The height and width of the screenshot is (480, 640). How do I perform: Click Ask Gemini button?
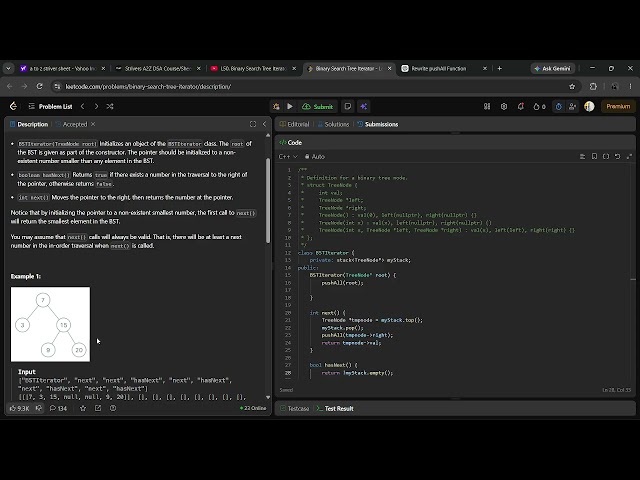pos(553,69)
